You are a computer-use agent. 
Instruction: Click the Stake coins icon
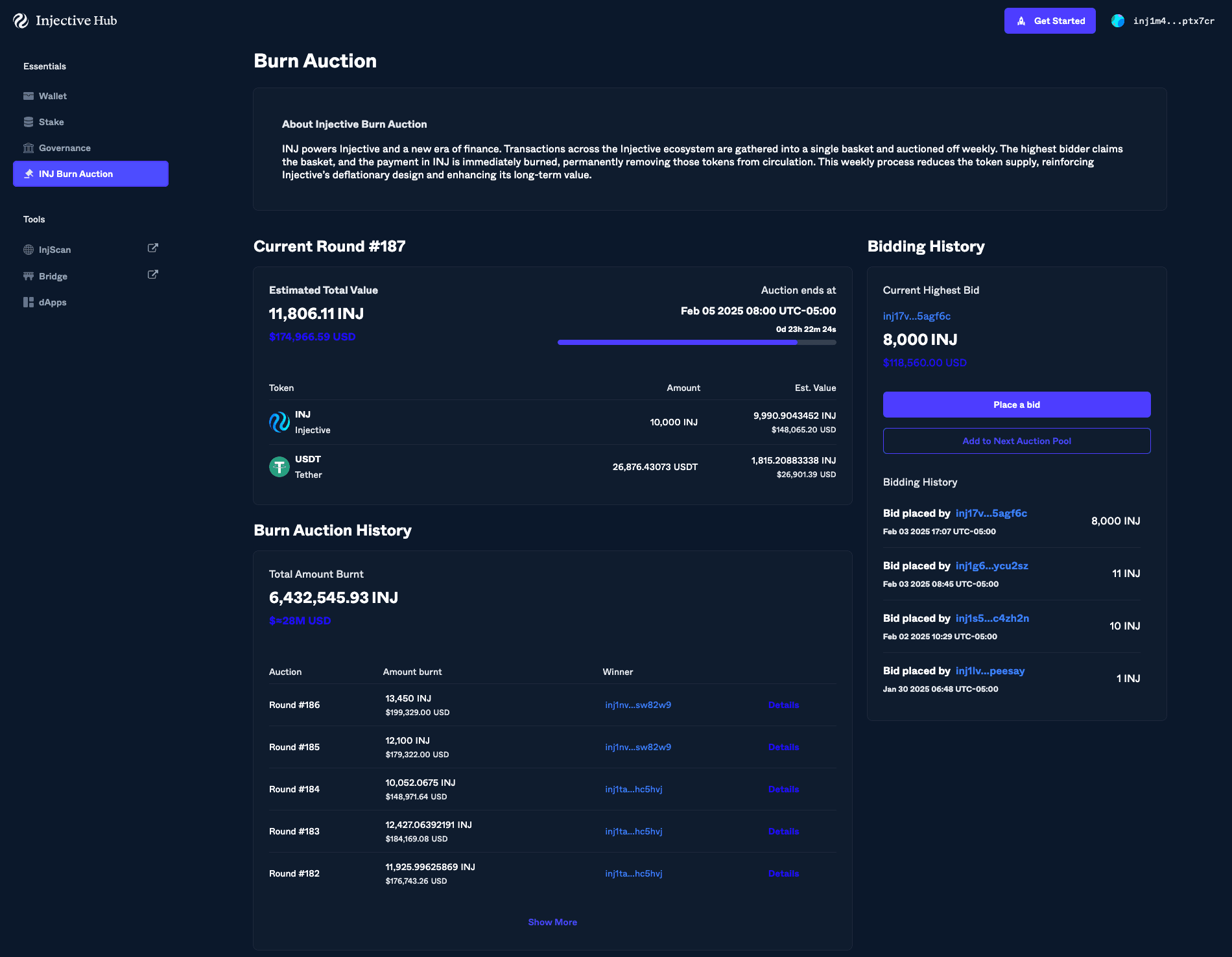click(29, 122)
